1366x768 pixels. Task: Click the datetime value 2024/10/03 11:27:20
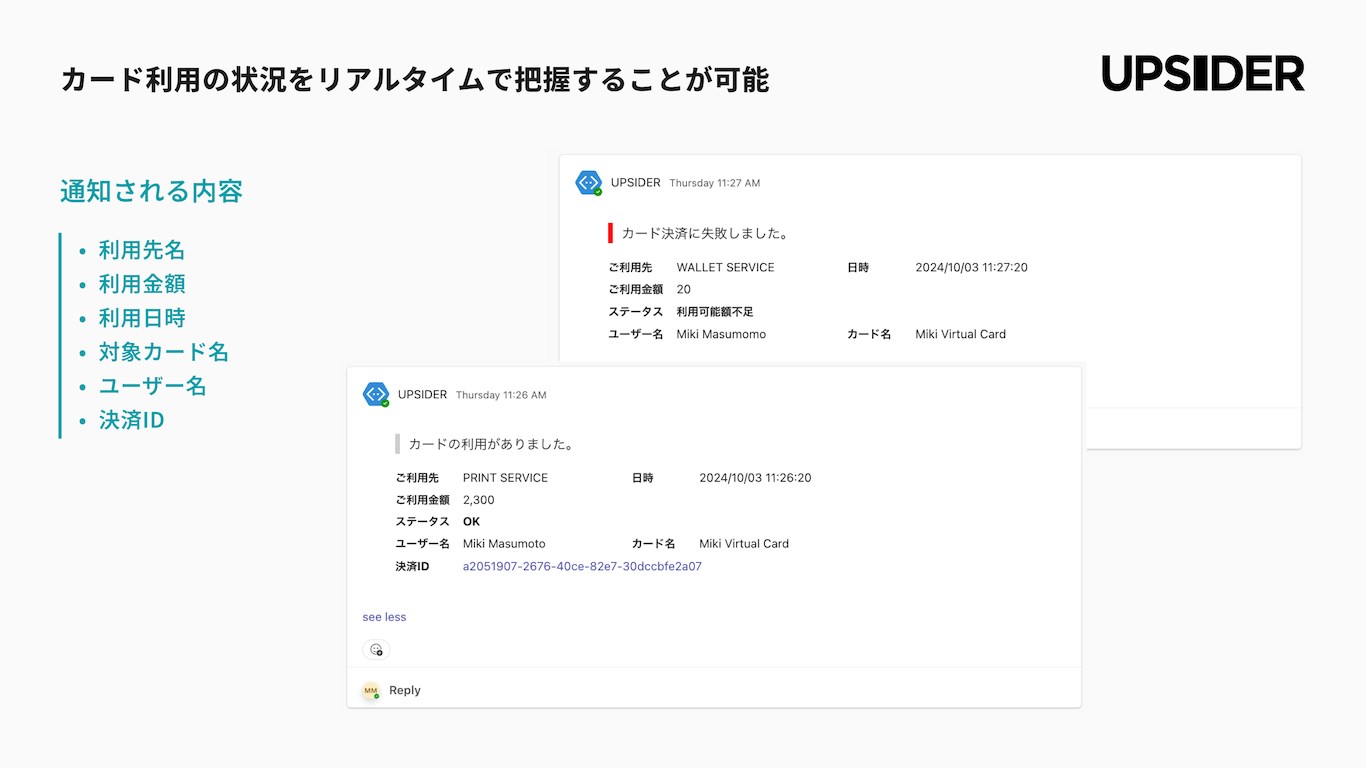tap(972, 268)
